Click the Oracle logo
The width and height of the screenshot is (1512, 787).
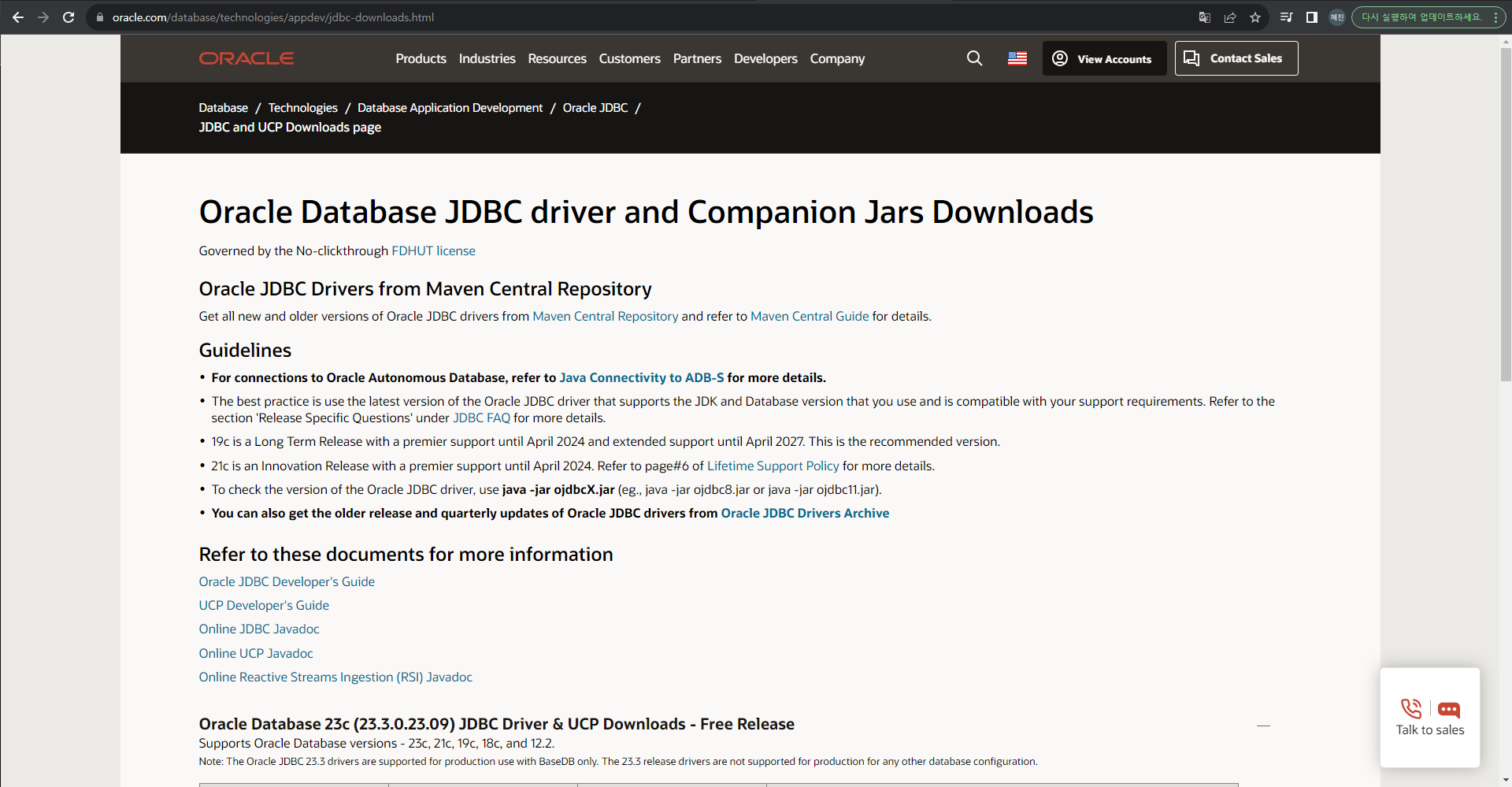[246, 58]
